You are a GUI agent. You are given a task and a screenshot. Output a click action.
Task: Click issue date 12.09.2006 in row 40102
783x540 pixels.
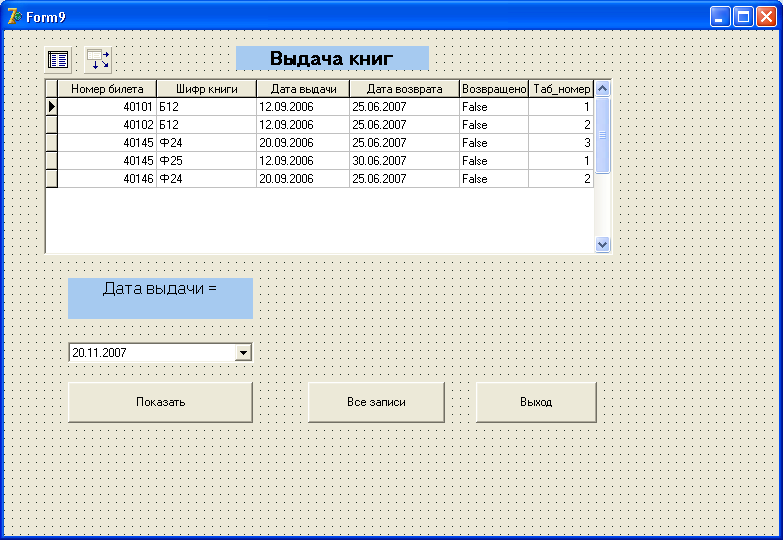(303, 125)
